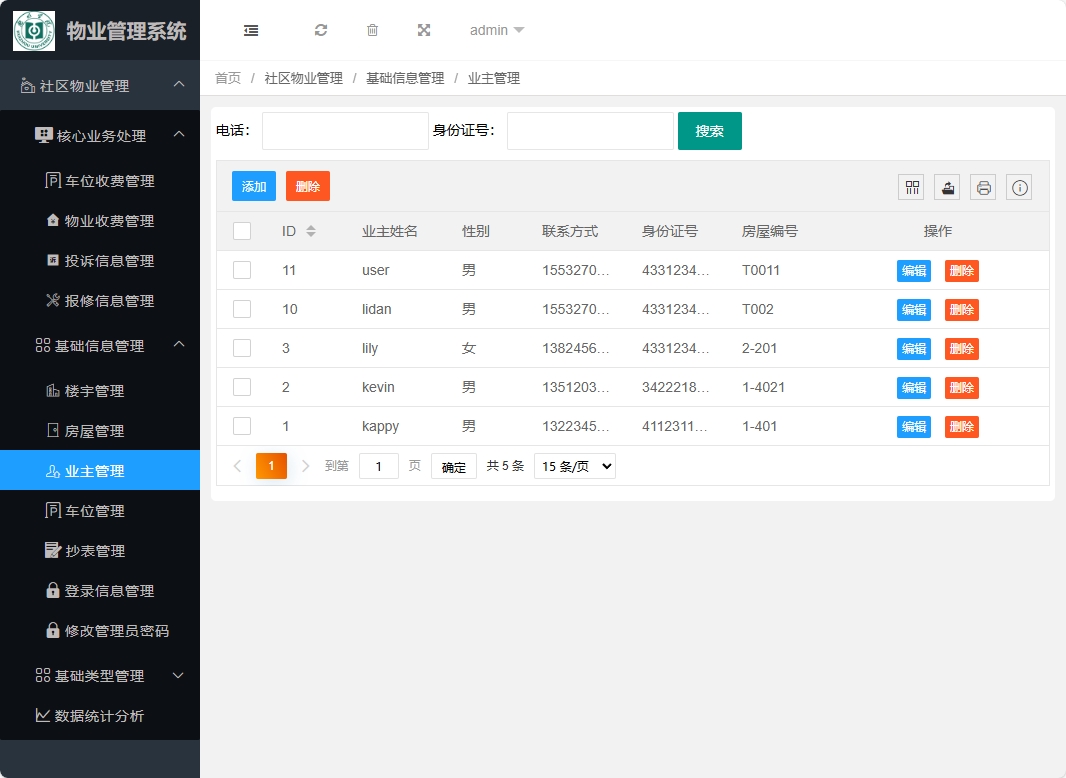Click the 电话 phone input field
Screen dimensions: 1066x778
point(344,130)
